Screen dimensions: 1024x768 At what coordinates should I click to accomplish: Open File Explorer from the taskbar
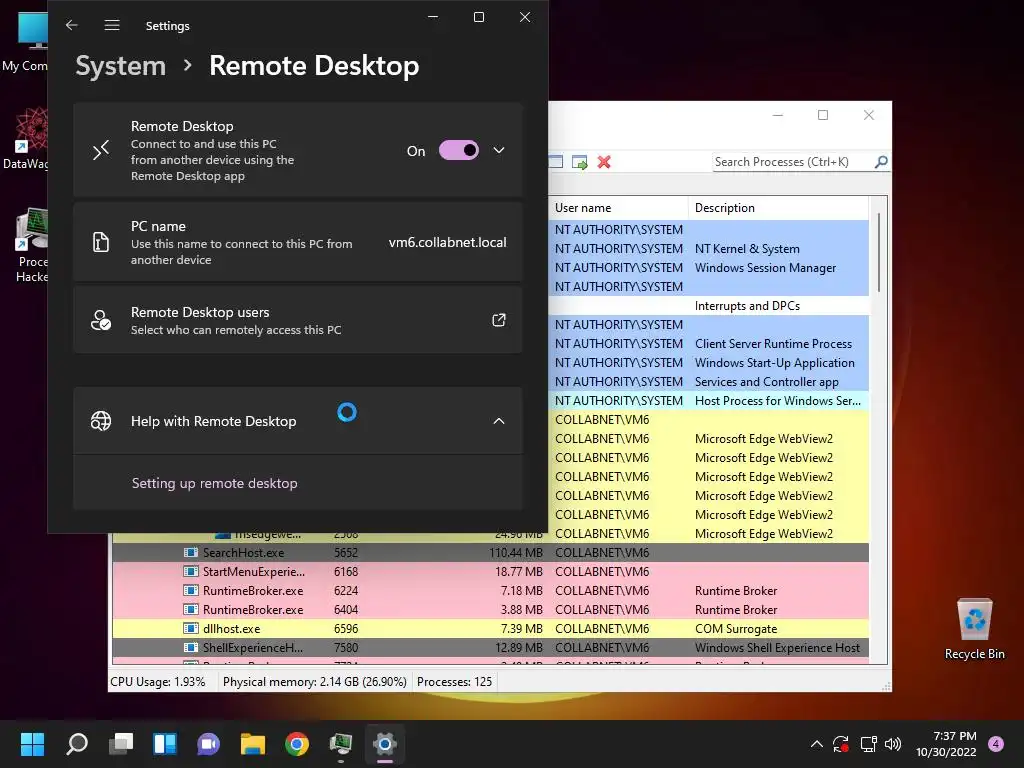253,744
